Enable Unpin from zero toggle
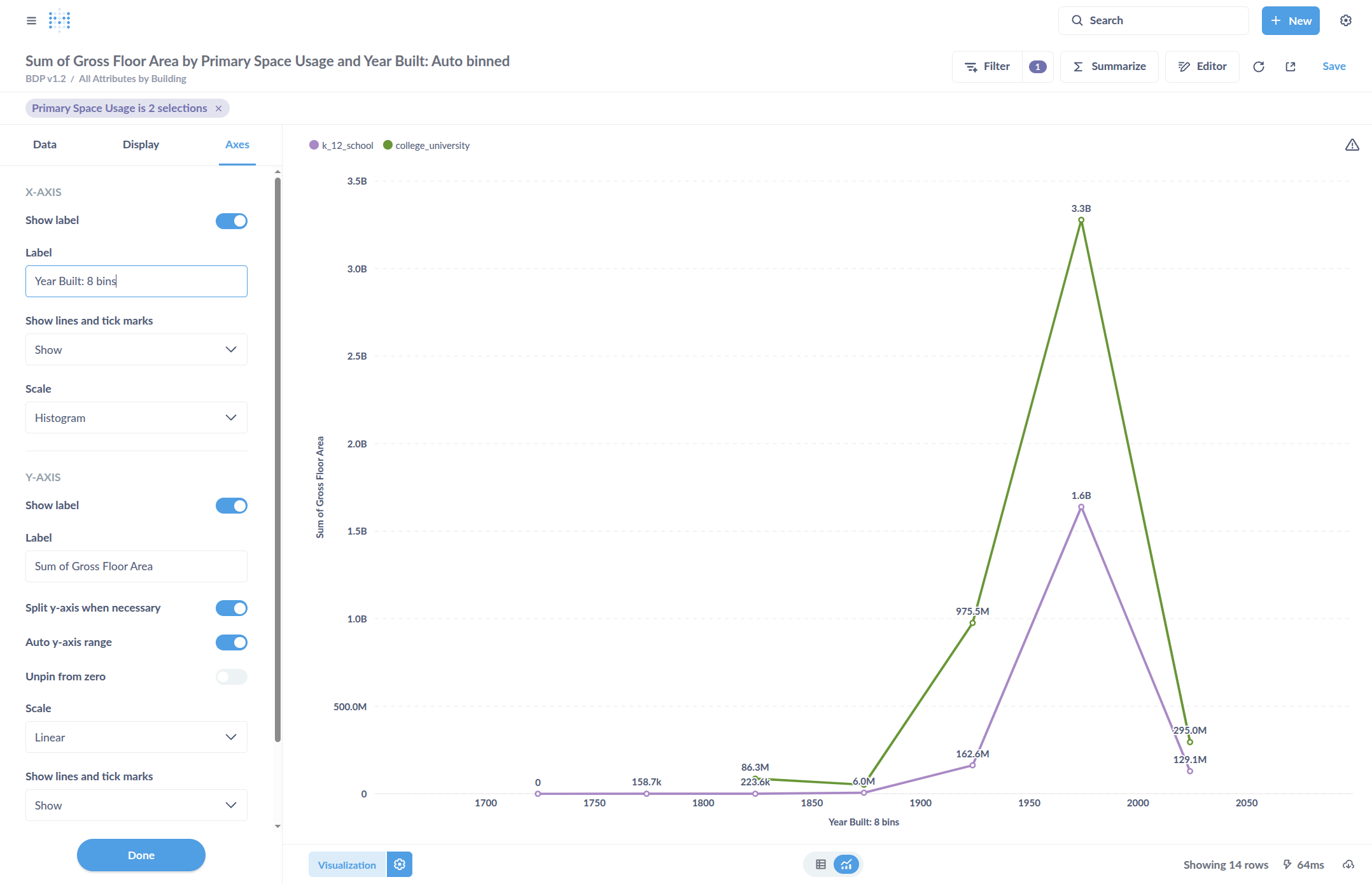Image resolution: width=1372 pixels, height=884 pixels. click(x=231, y=677)
